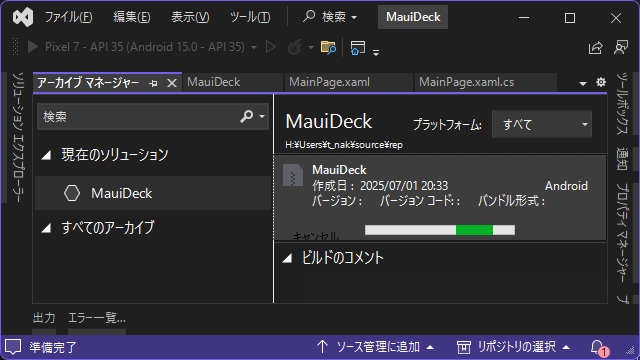Close the アーカイブ マネージャー tab

(172, 83)
